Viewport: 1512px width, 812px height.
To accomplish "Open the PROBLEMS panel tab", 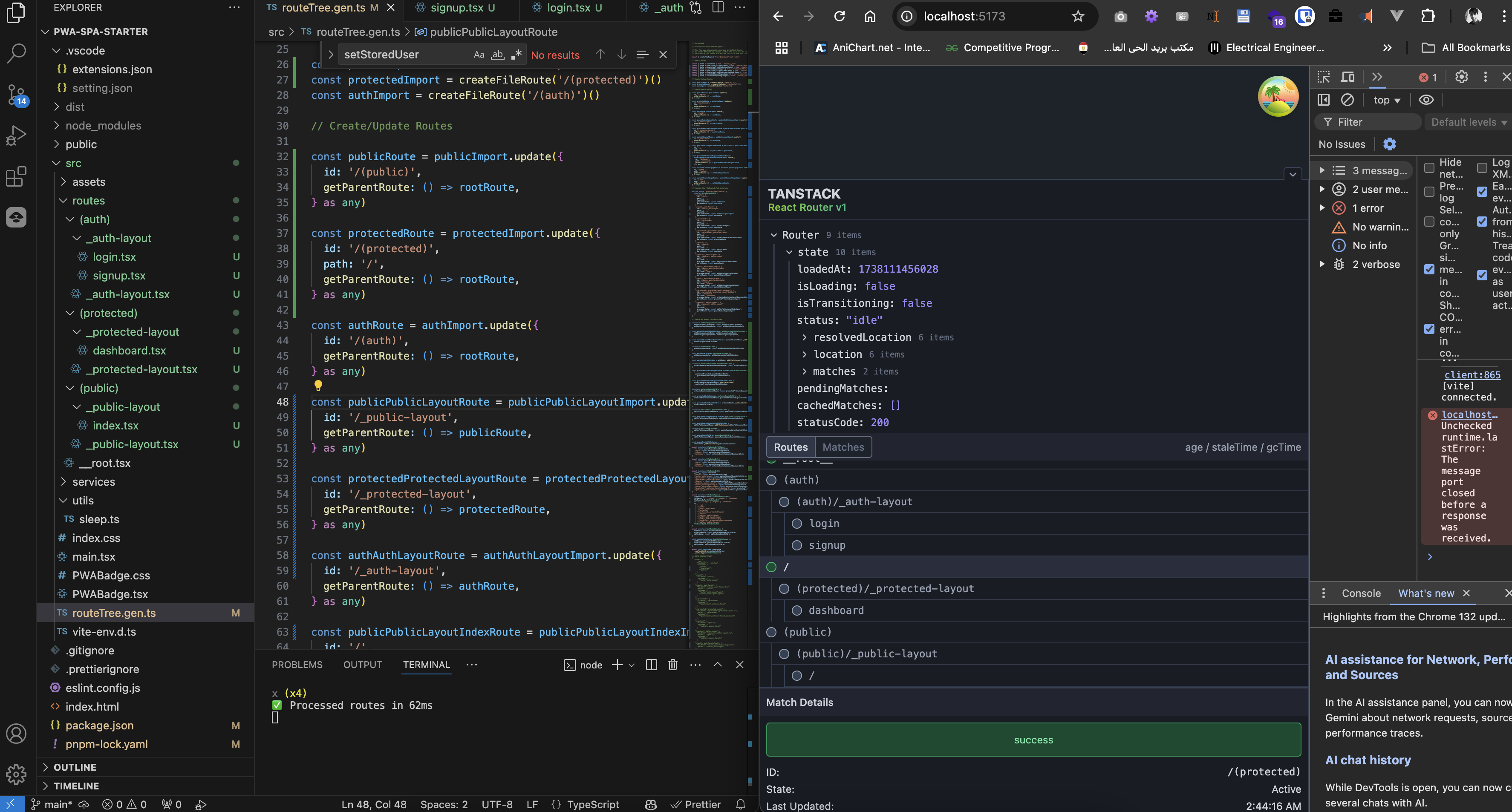I will point(297,665).
